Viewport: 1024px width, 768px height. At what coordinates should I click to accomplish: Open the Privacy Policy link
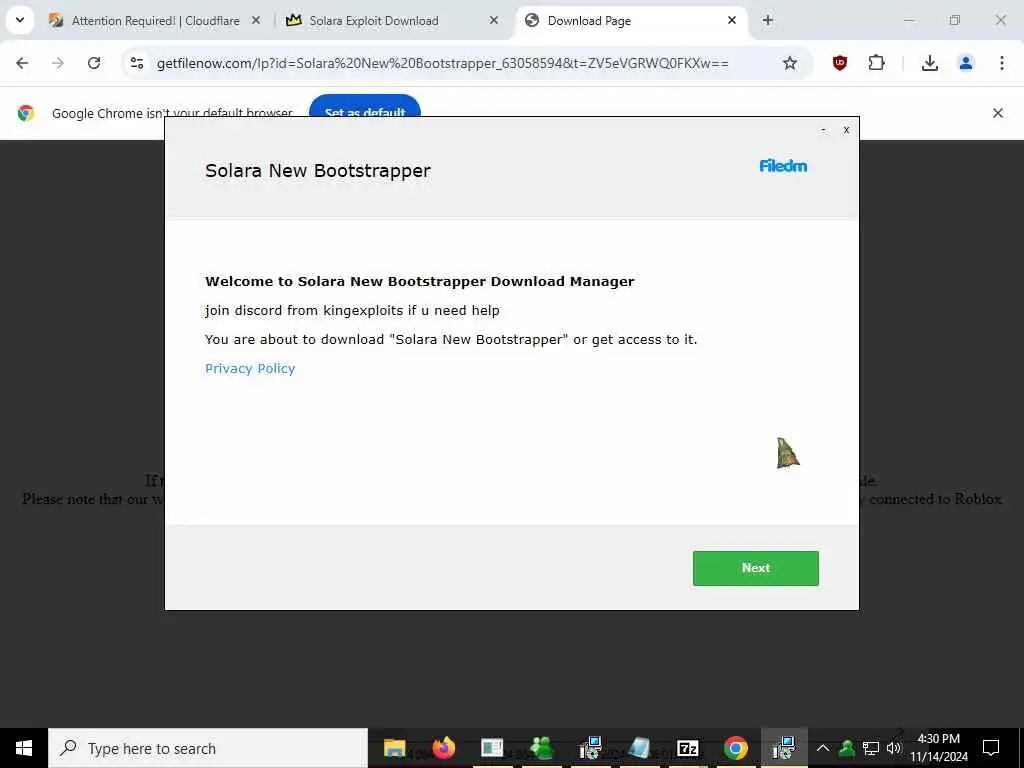(250, 368)
